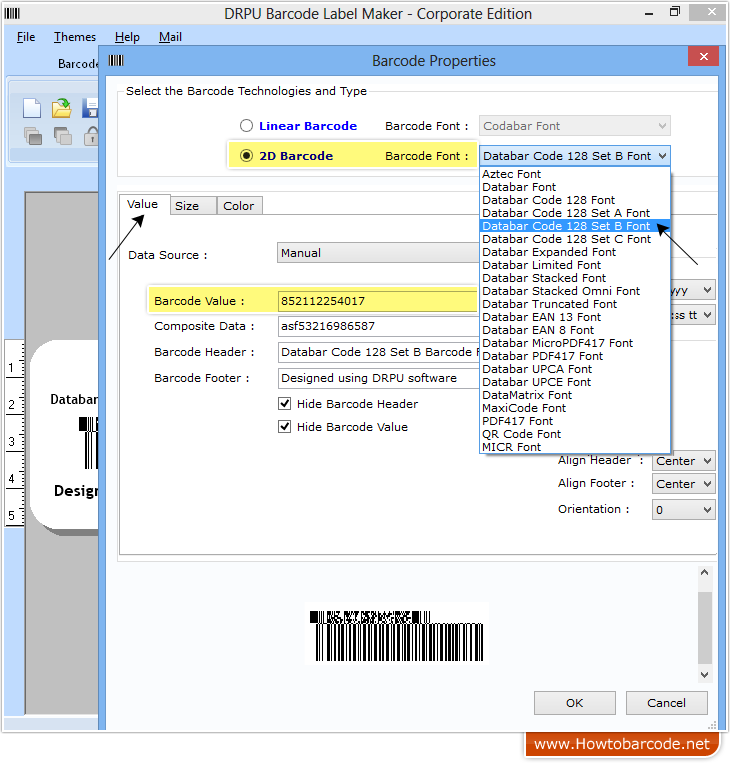This screenshot has width=730, height=763.
Task: Open the Align Header dropdown
Action: [x=683, y=461]
